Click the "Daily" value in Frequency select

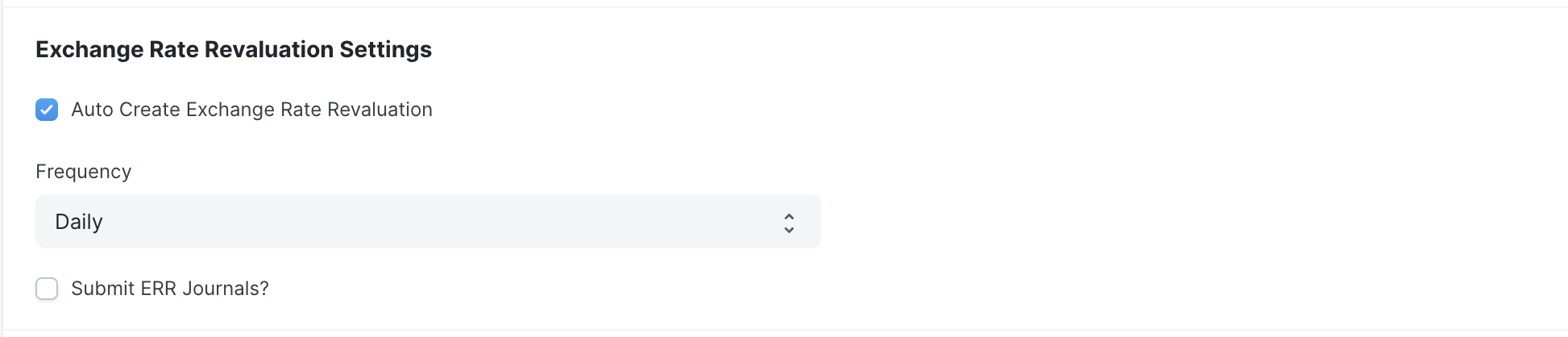[x=79, y=222]
